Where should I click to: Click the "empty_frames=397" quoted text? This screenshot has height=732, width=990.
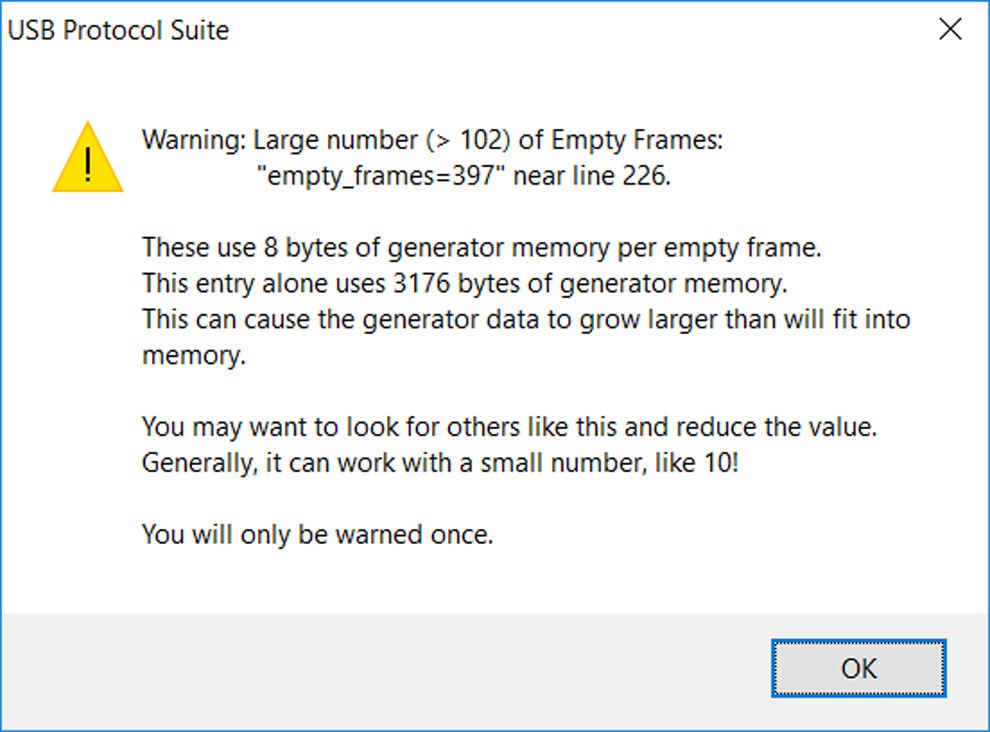click(x=381, y=176)
